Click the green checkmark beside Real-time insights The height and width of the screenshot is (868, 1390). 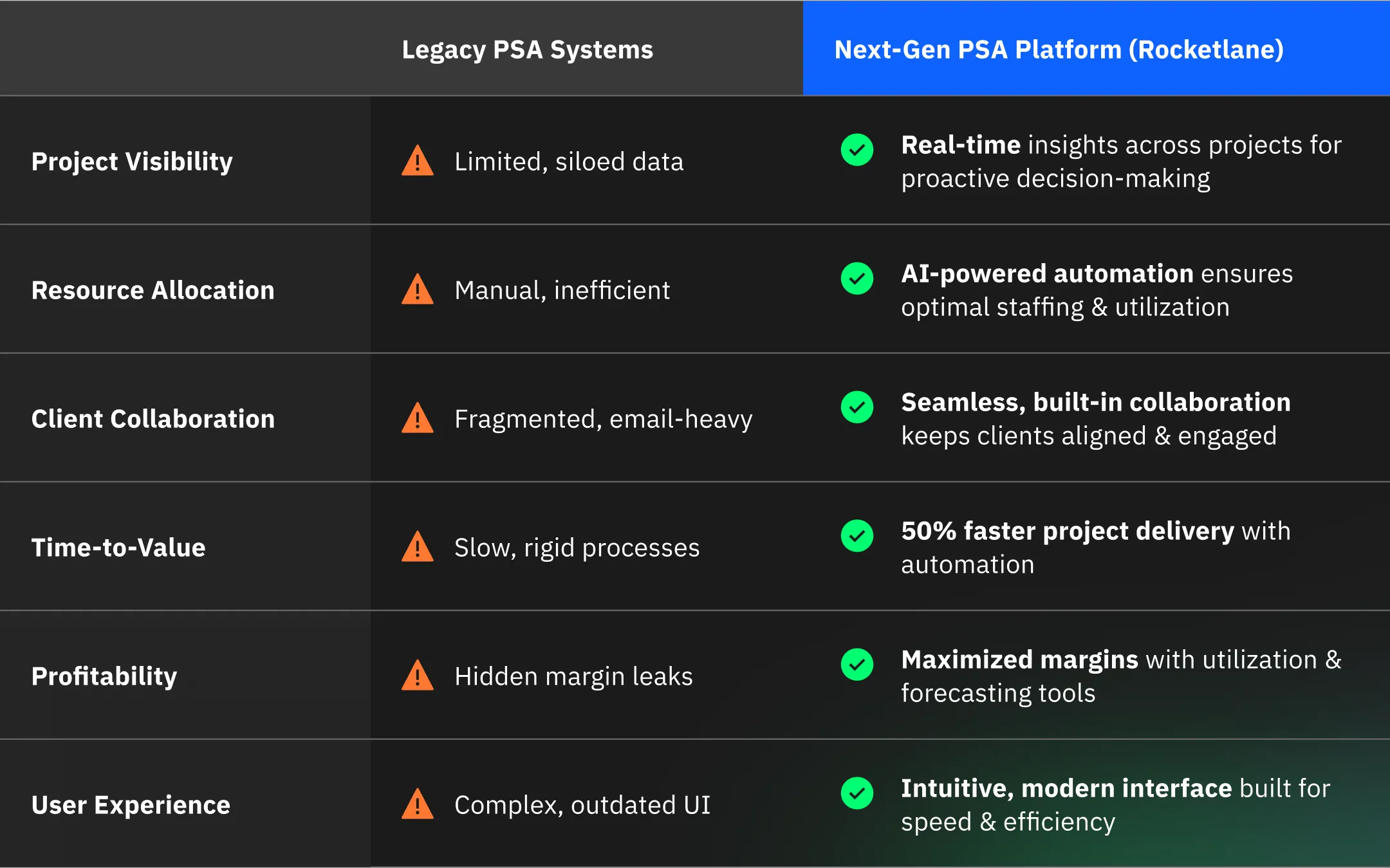857,150
